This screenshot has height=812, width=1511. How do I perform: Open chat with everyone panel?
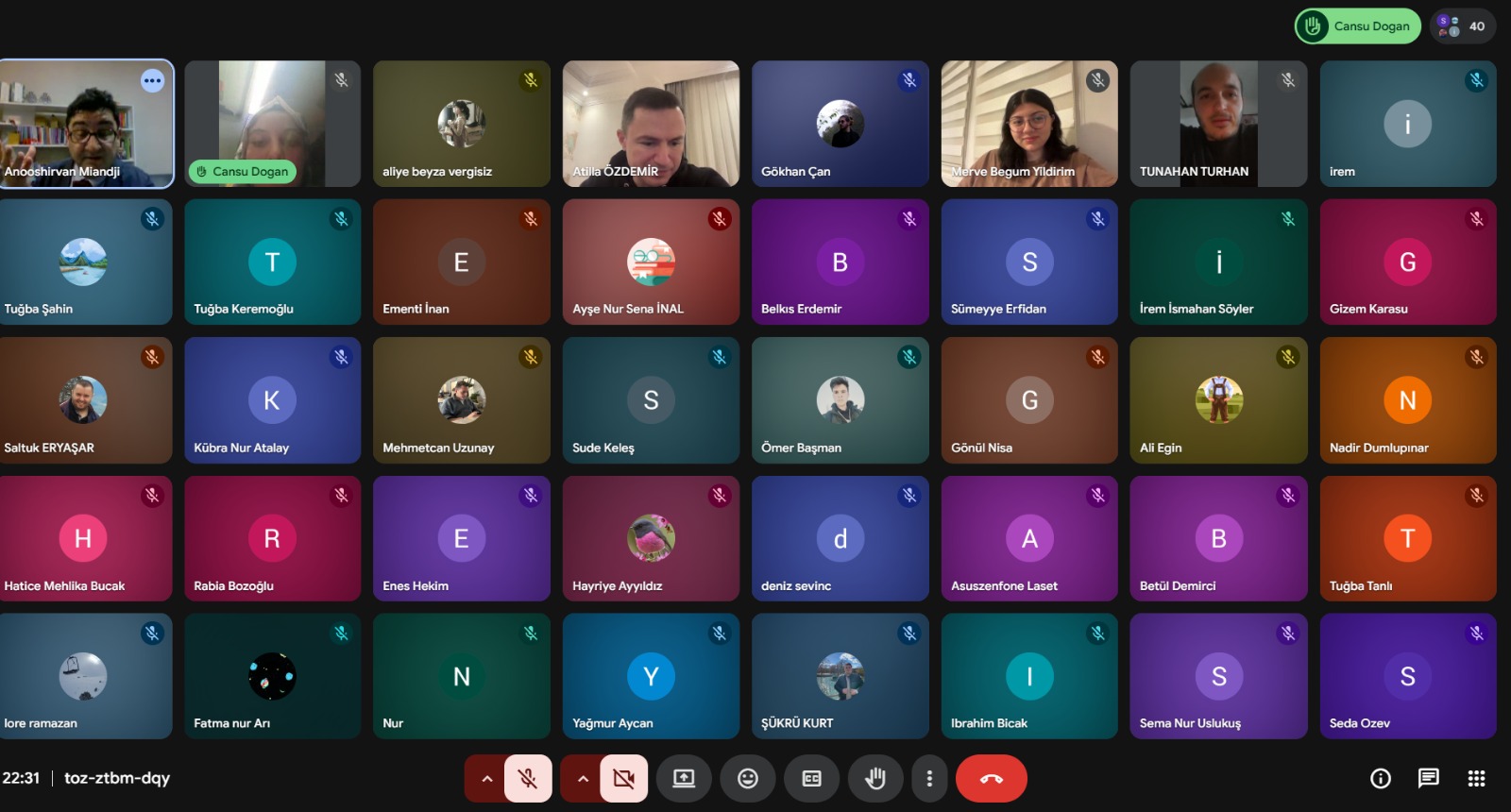1428,778
